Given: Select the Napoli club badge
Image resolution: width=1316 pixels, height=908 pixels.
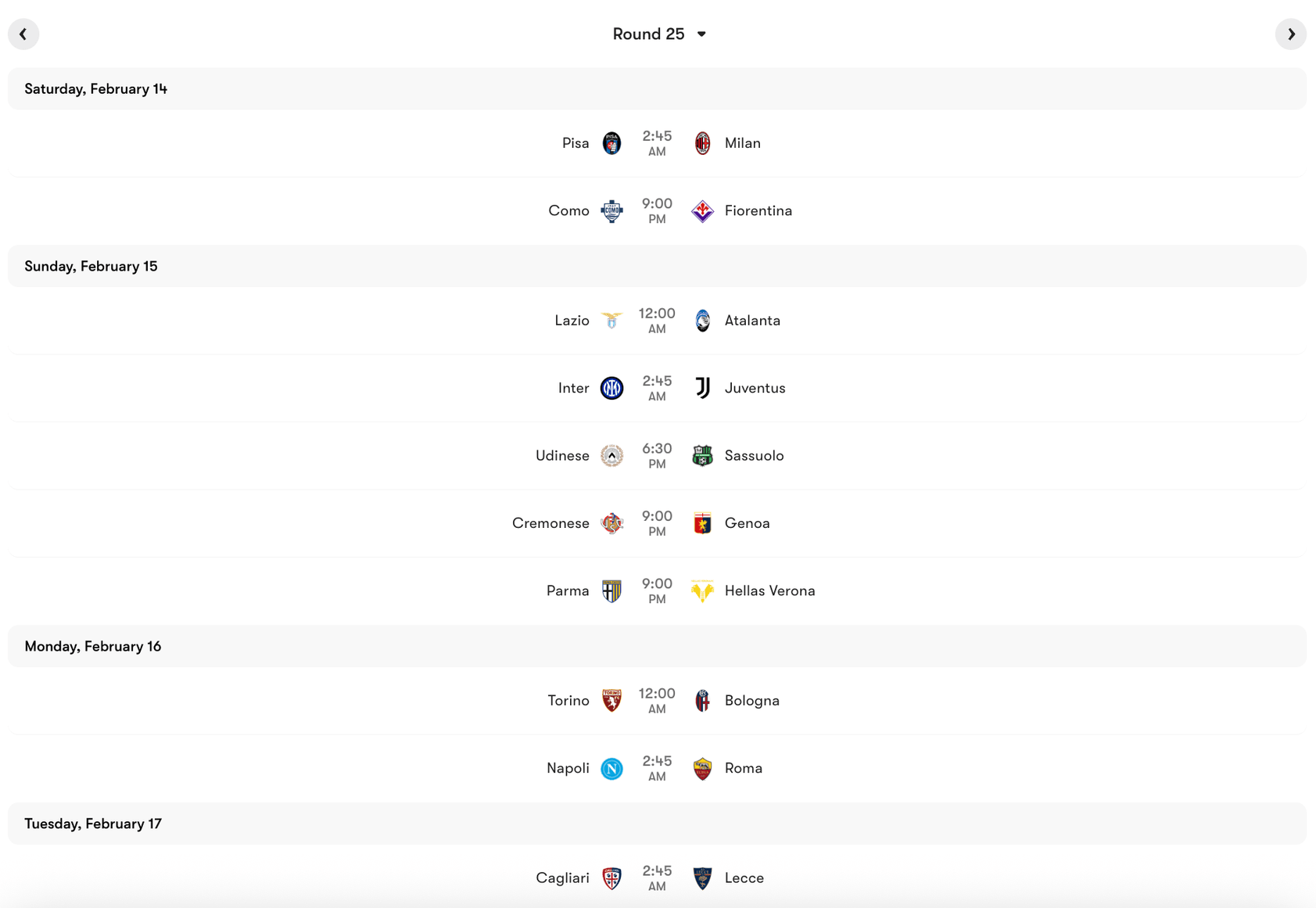Looking at the screenshot, I should pos(612,768).
